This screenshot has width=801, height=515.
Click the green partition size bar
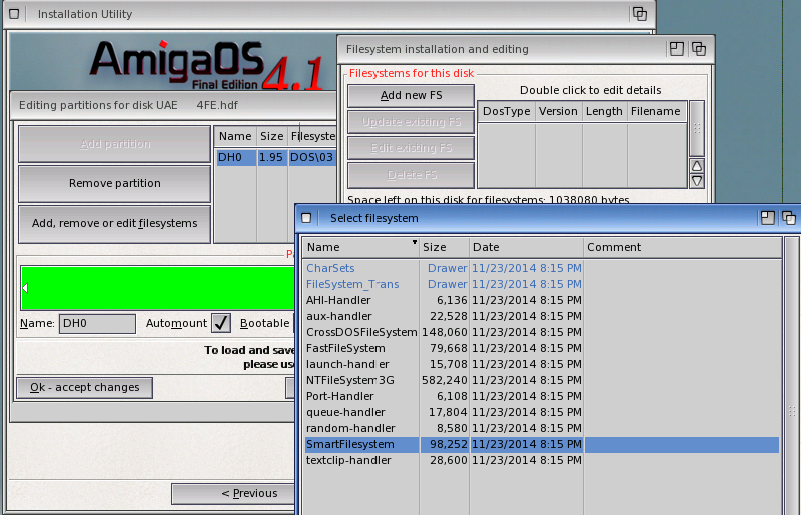click(x=159, y=288)
